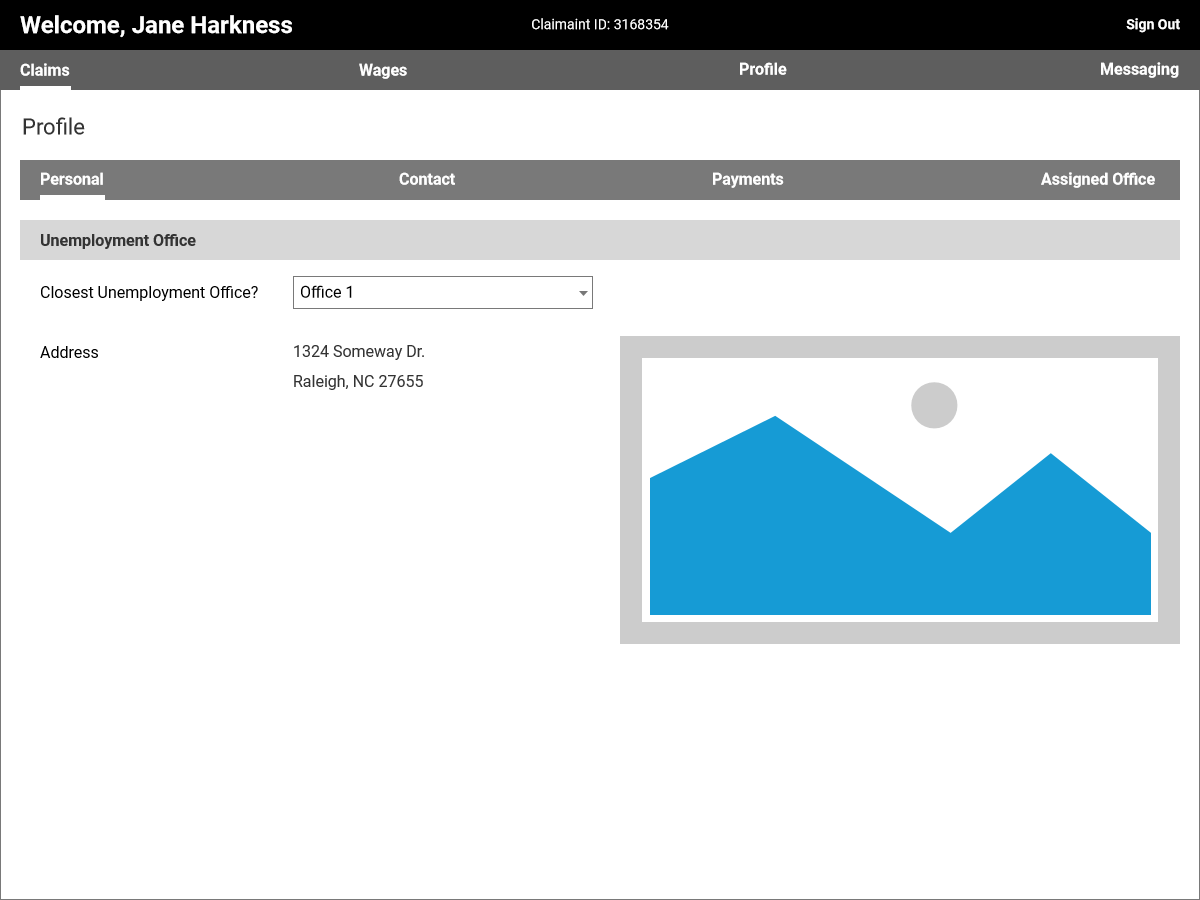
Task: Select the Assigned Office sub-tab
Action: click(1097, 180)
